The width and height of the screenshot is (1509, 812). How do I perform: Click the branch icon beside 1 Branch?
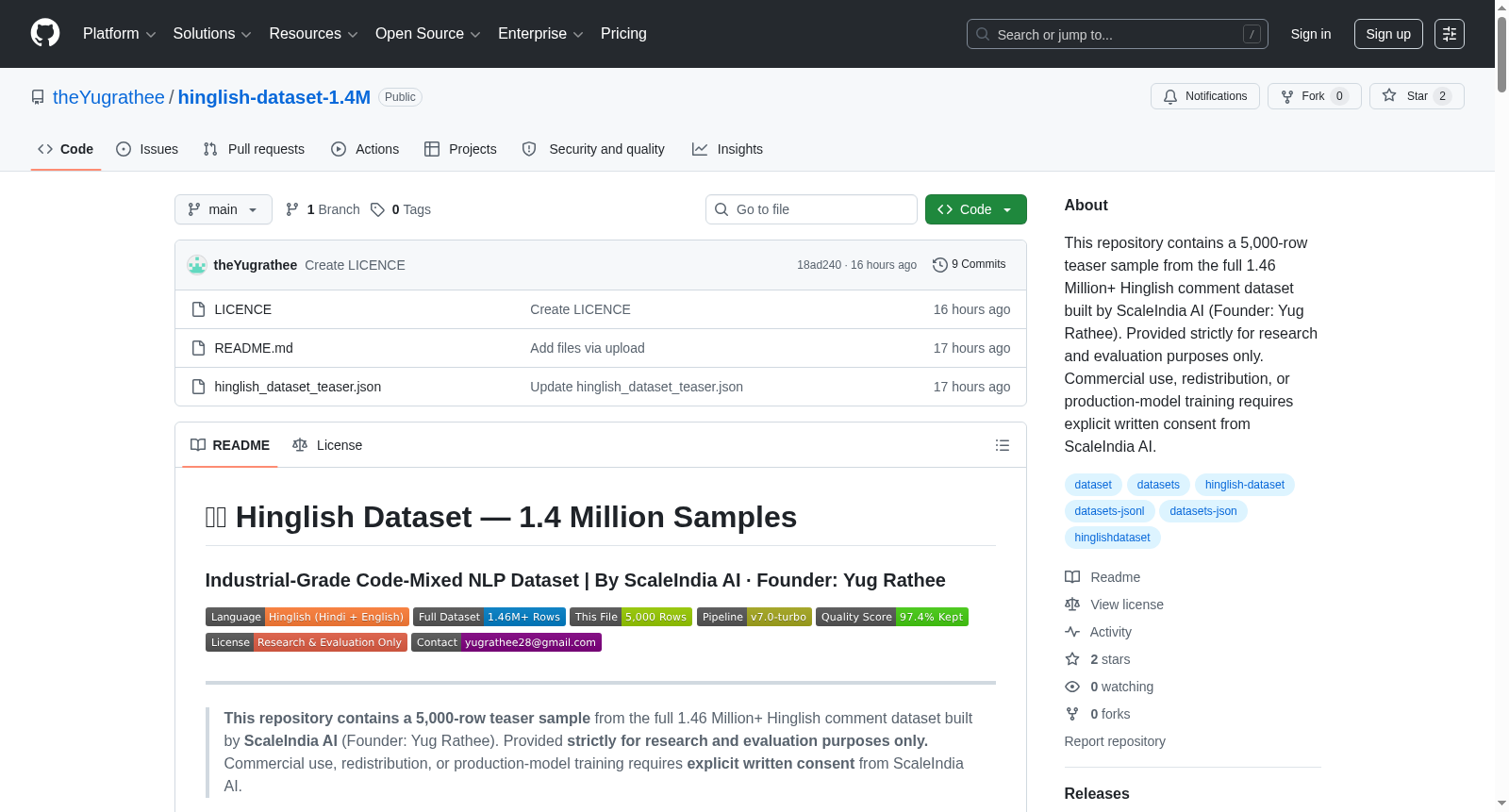pyautogui.click(x=292, y=209)
